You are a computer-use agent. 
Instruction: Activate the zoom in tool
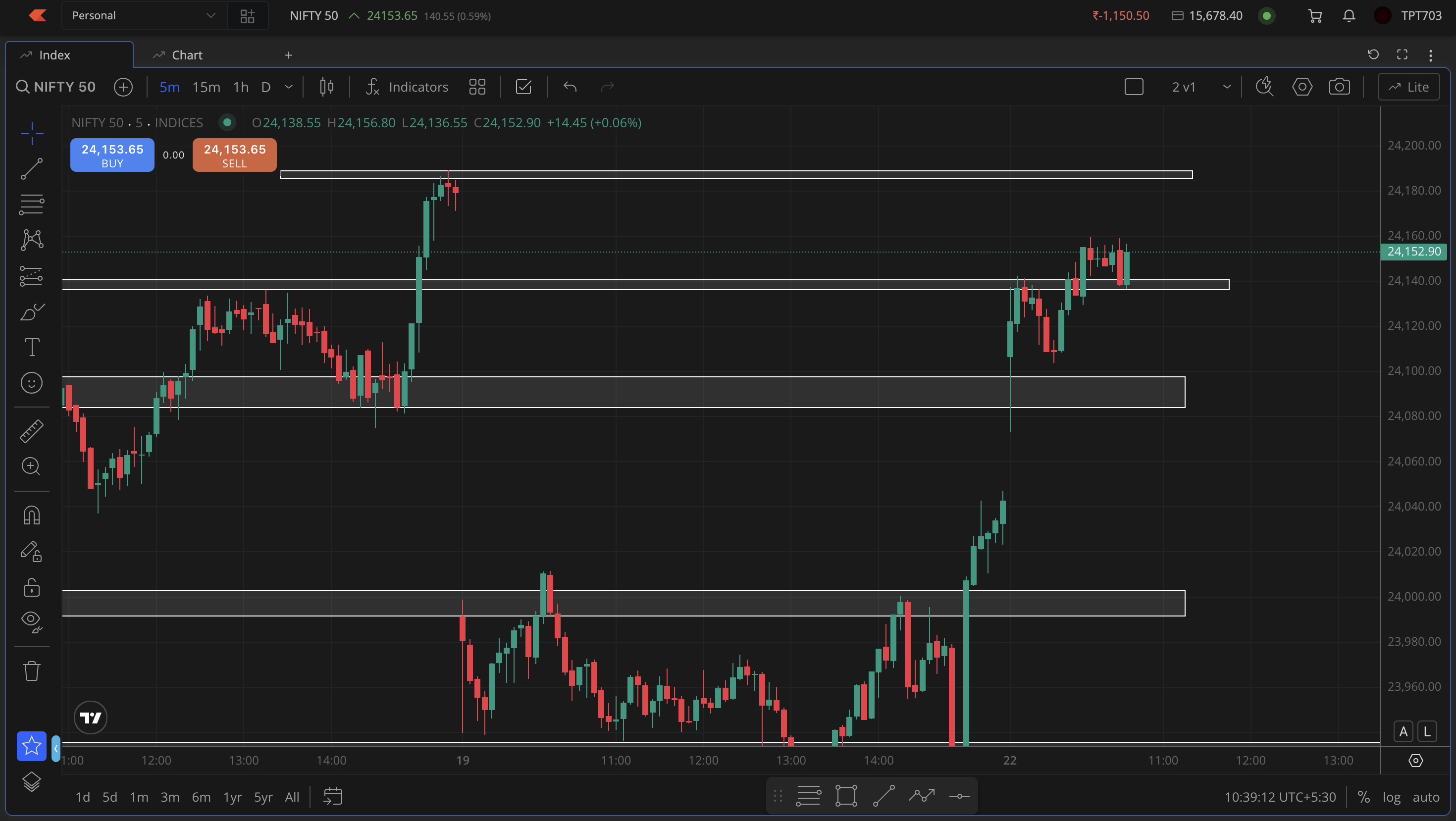tap(32, 467)
